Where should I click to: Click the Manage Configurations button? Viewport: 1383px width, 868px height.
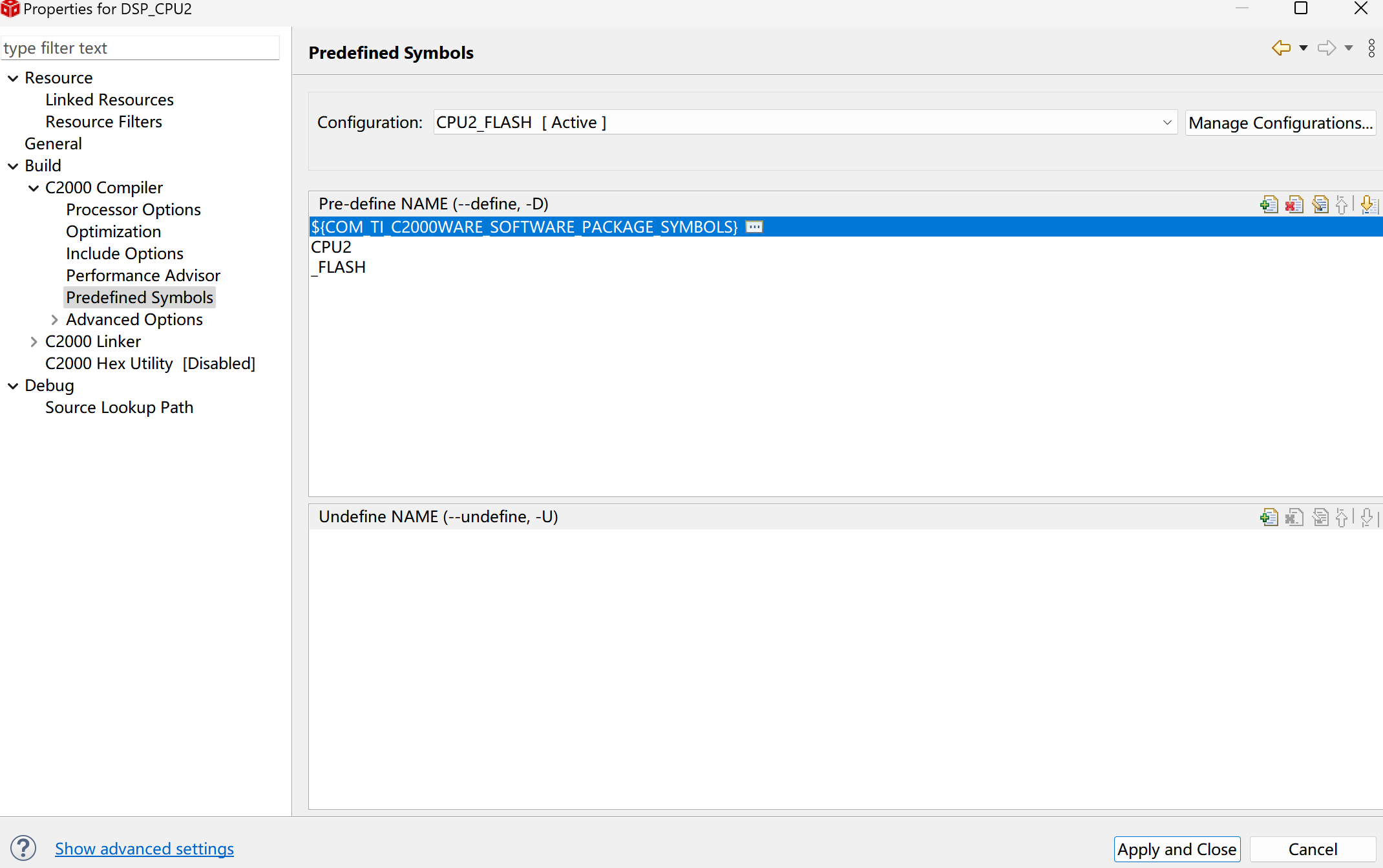pos(1280,123)
